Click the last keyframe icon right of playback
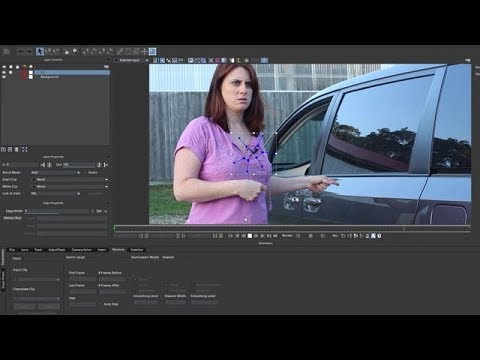 pos(379,236)
